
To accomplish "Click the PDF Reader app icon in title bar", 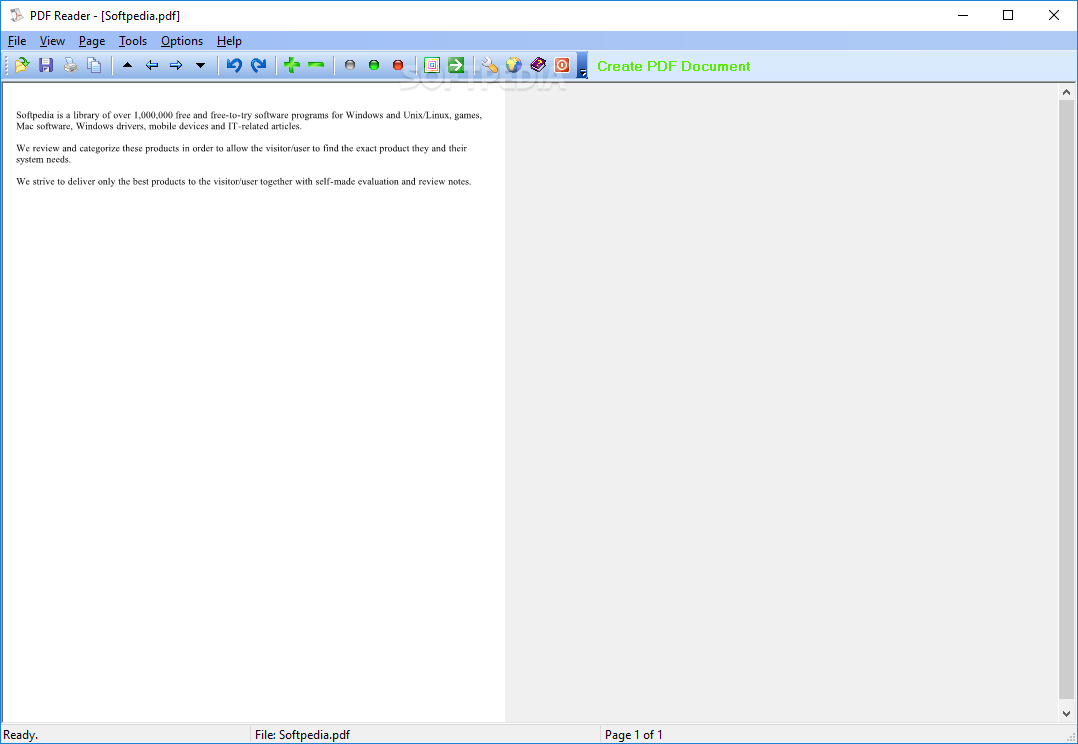I will [x=16, y=15].
